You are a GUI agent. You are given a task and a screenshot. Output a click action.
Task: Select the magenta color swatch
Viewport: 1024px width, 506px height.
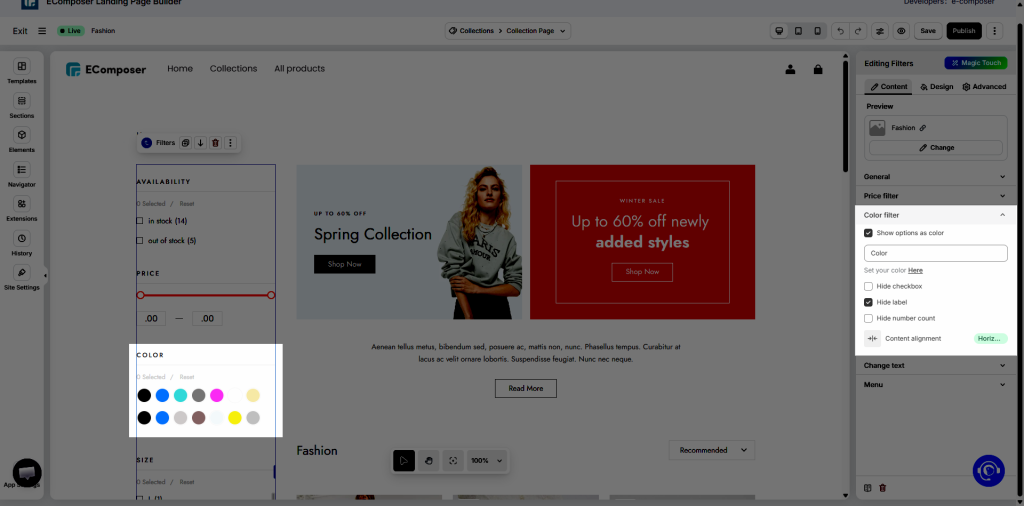[x=217, y=396]
